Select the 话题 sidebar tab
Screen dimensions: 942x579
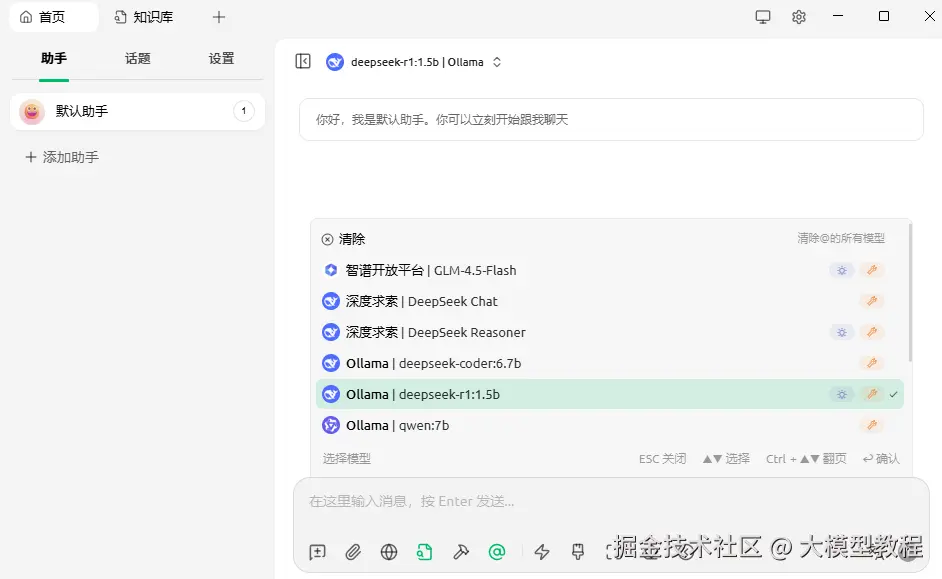tap(138, 58)
